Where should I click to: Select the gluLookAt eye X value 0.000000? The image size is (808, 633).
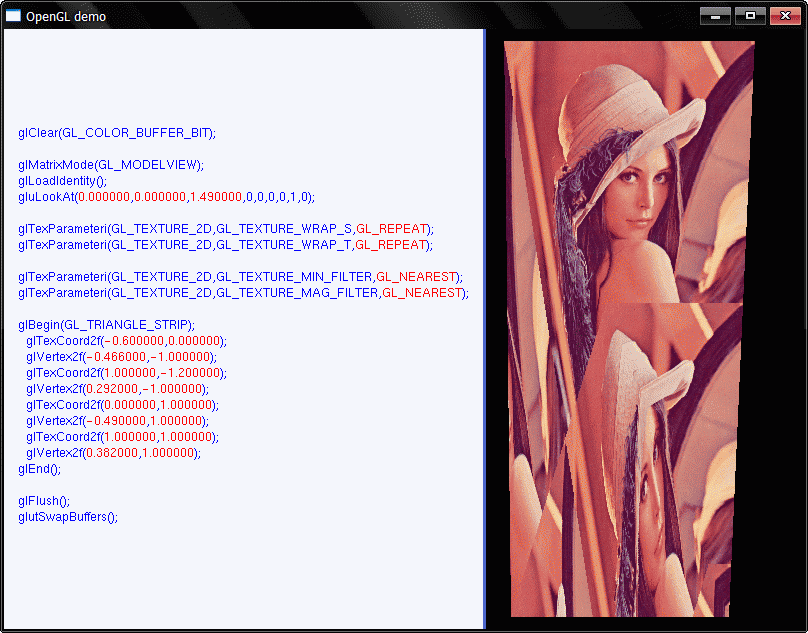coord(104,197)
